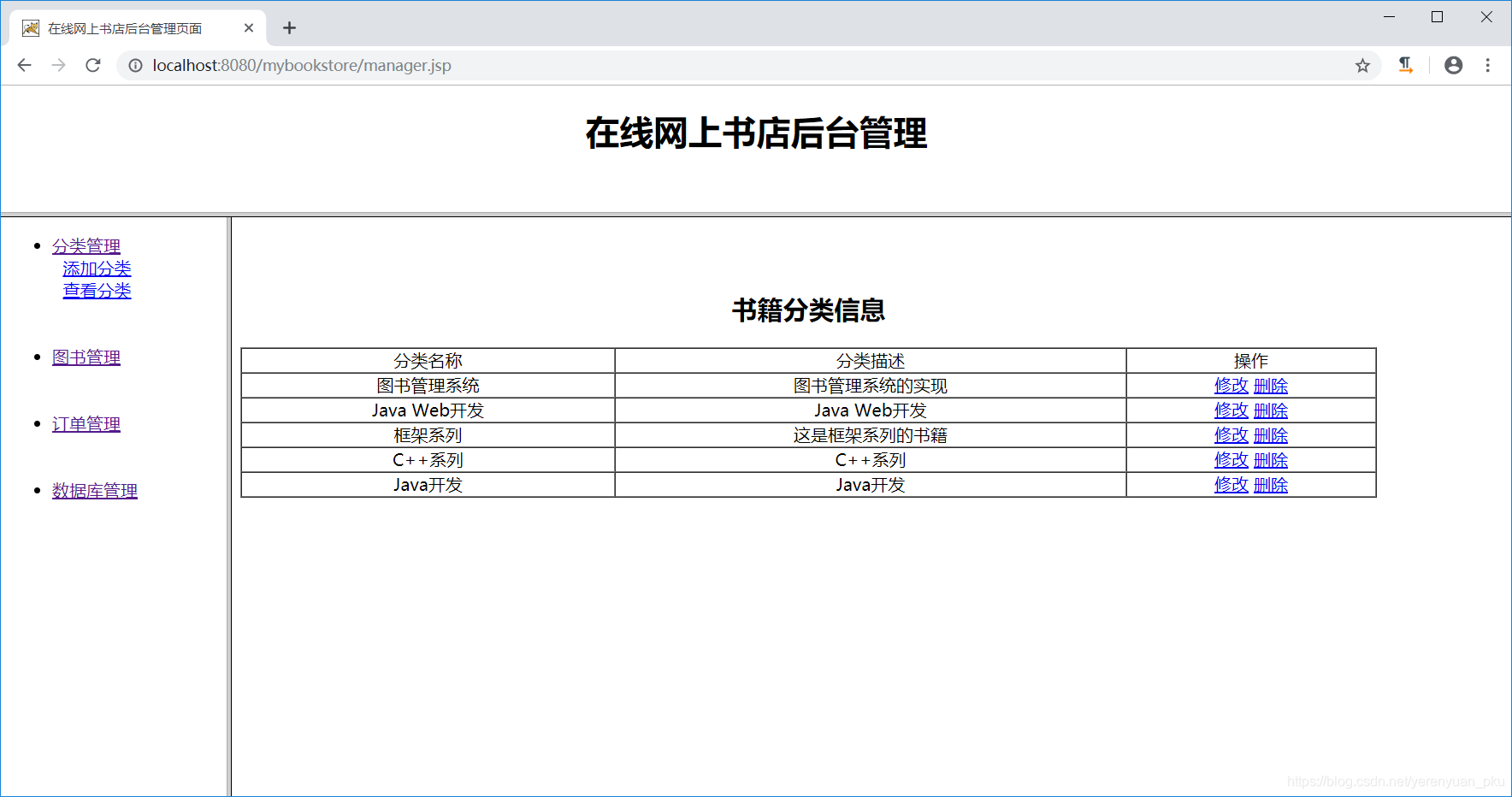Viewport: 1512px width, 797px height.
Task: Go back with the browser back arrow
Action: click(24, 65)
